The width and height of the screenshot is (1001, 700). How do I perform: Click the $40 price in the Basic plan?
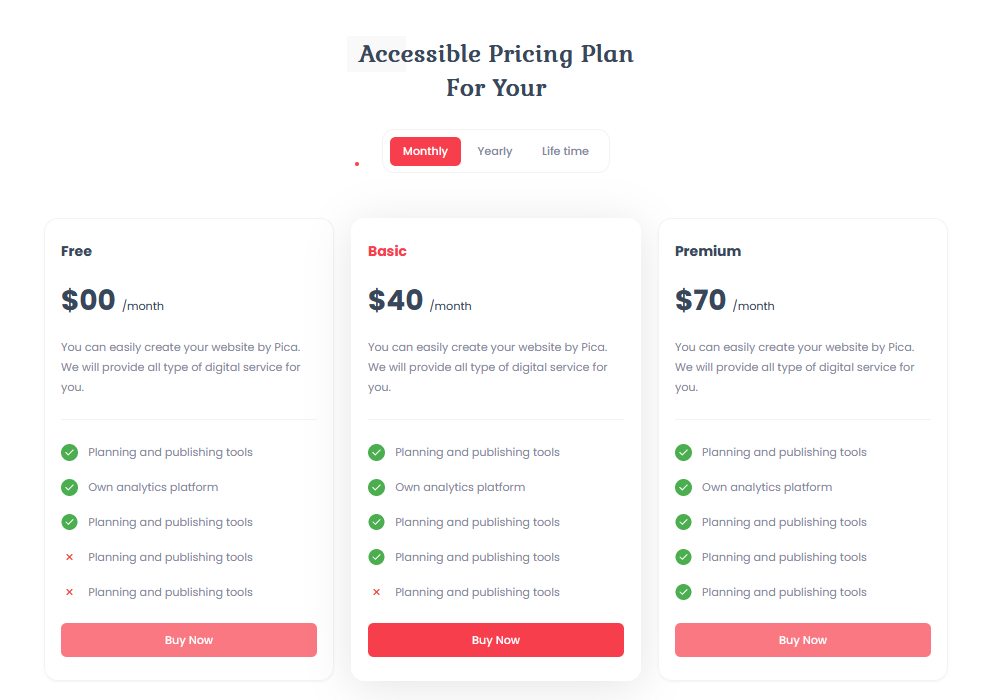coord(396,300)
